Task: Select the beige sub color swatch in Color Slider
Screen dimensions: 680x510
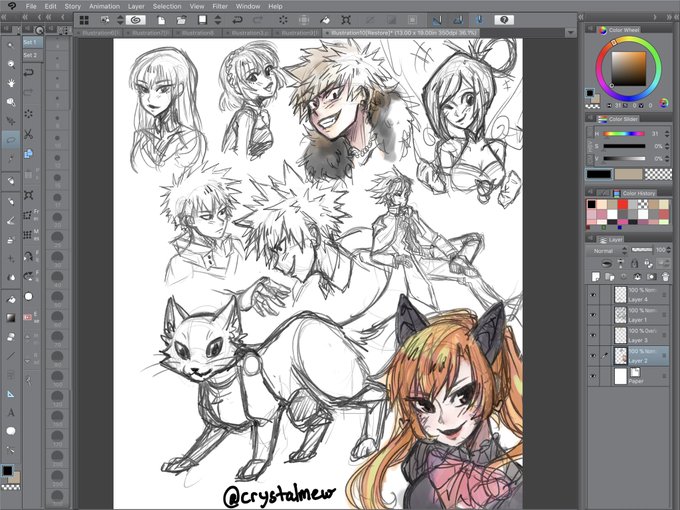Action: (x=628, y=174)
